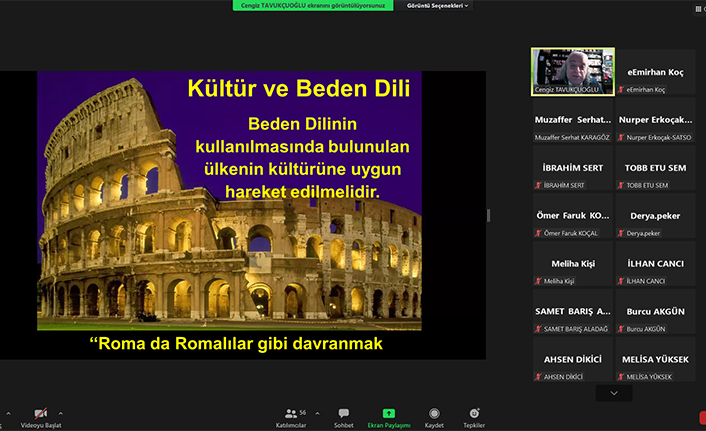Image resolution: width=706 pixels, height=431 pixels.
Task: Select Cengiz TAVUKÇUOĞLU's video thumbnail
Action: pos(571,72)
